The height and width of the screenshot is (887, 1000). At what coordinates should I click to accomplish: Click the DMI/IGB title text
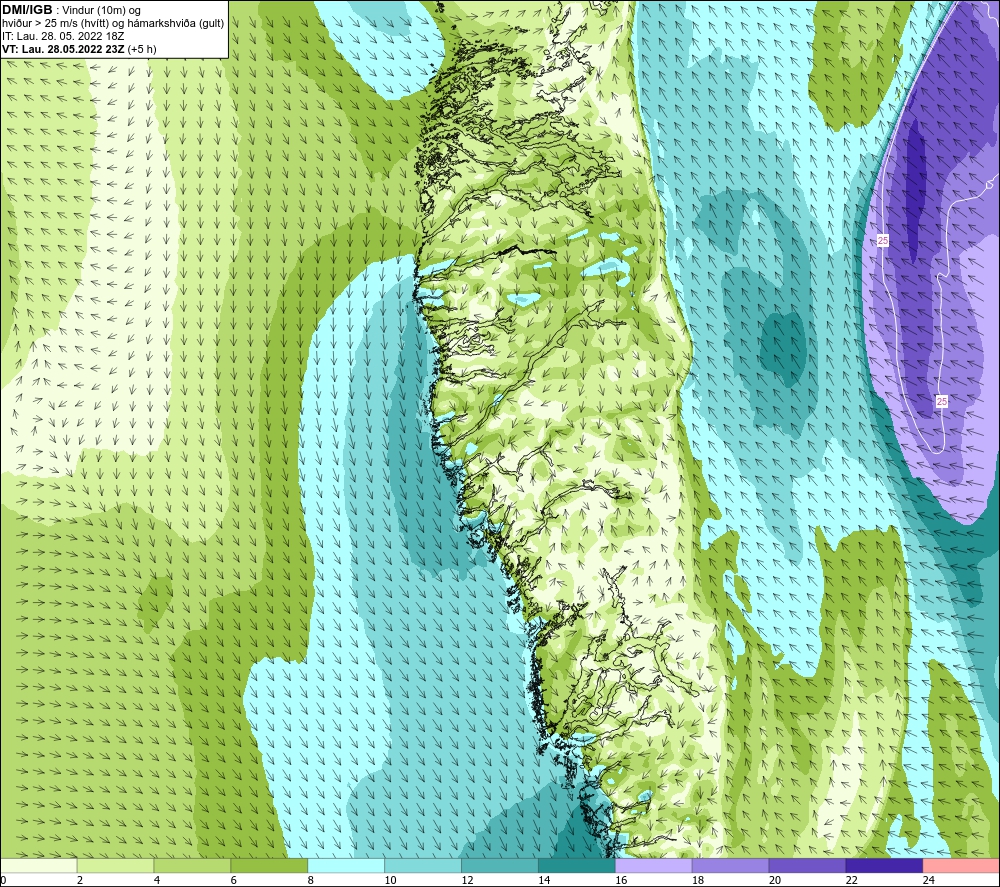coord(27,10)
